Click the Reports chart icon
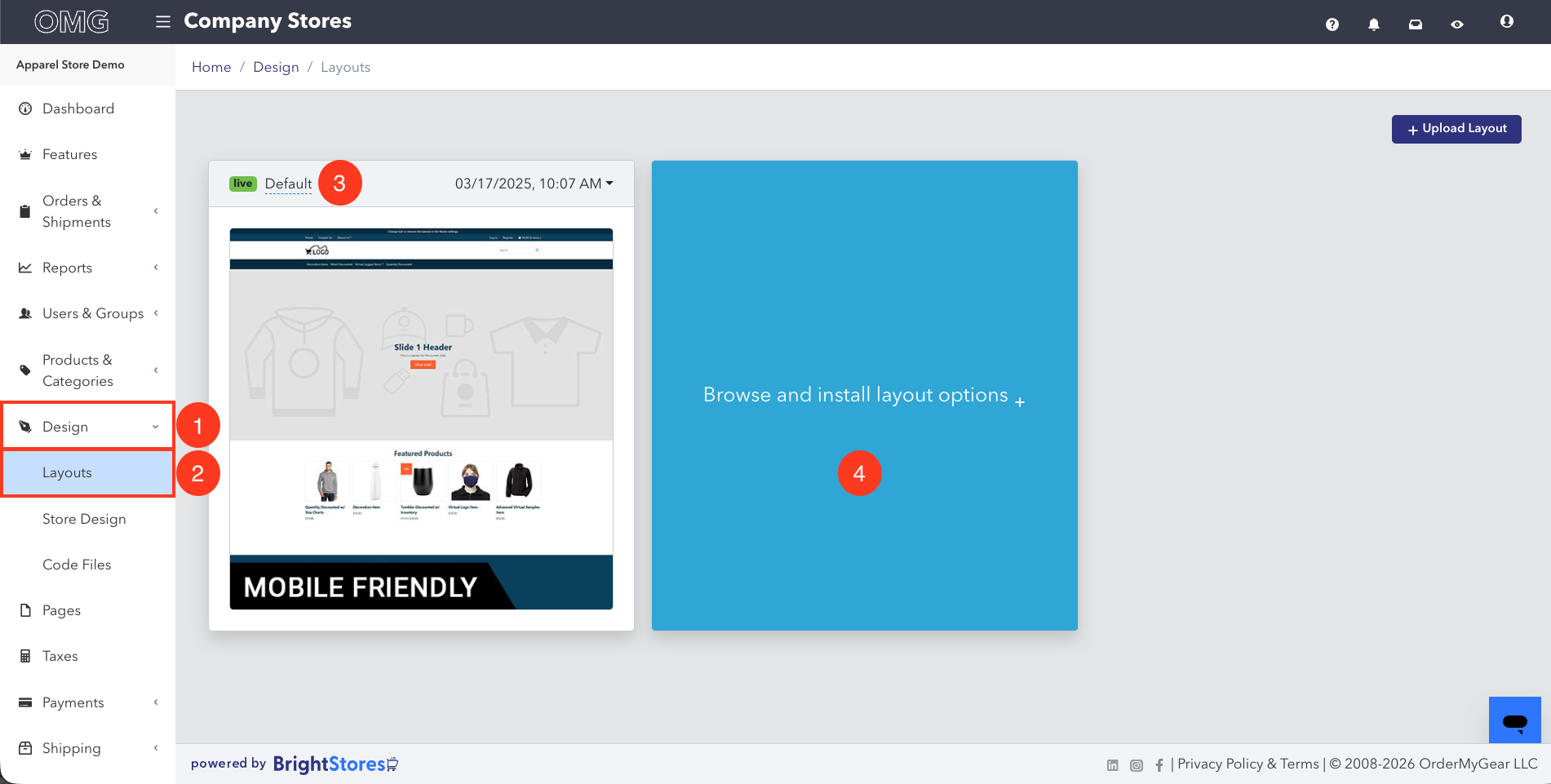Viewport: 1551px width, 784px height. pos(25,268)
